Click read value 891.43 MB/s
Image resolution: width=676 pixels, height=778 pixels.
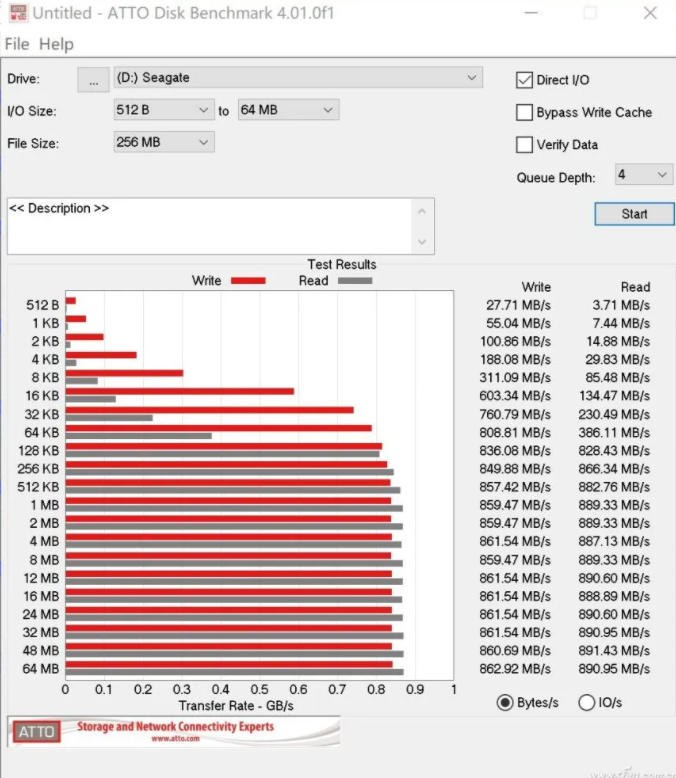tap(614, 650)
